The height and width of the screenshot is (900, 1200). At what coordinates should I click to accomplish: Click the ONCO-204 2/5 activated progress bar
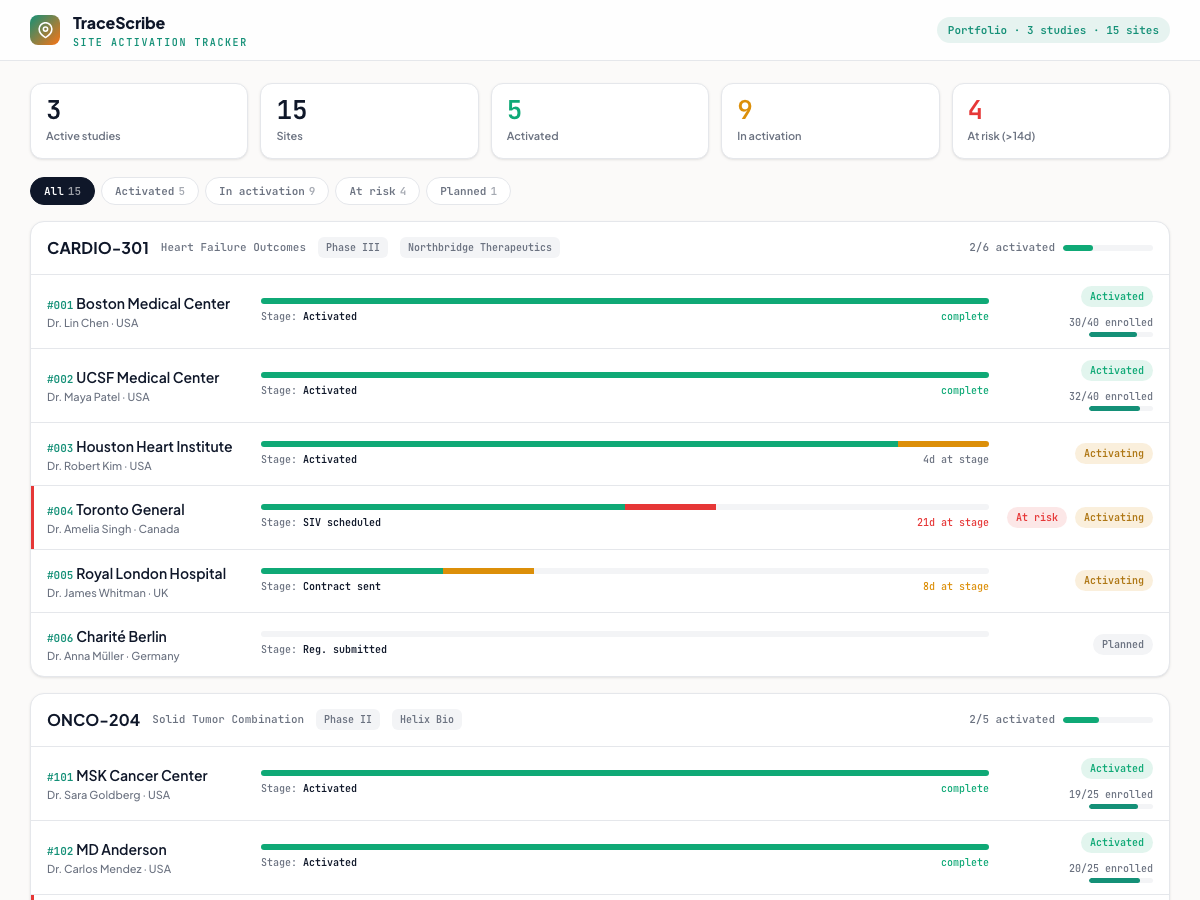pos(1108,719)
